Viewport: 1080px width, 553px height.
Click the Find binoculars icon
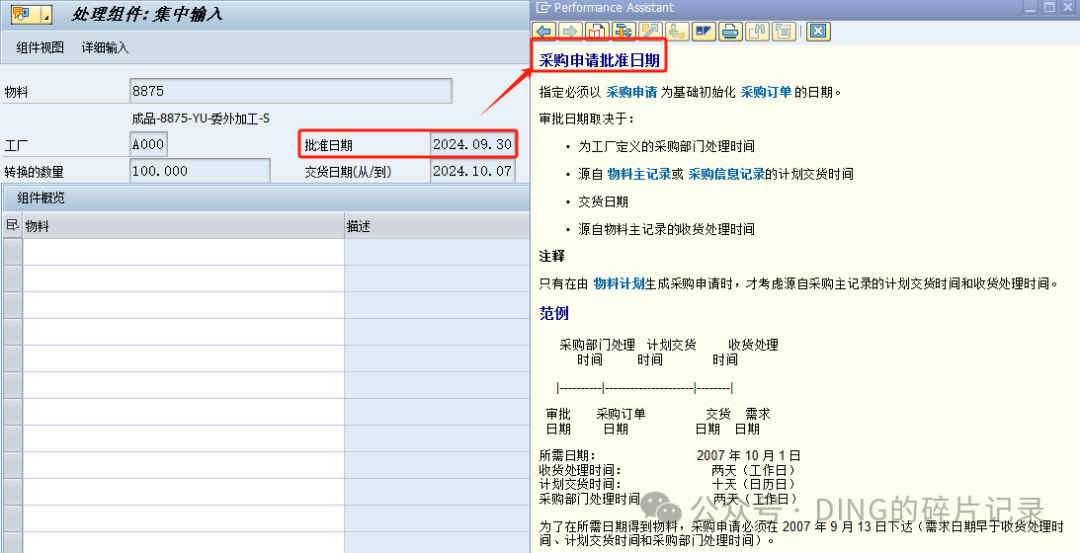coord(758,32)
